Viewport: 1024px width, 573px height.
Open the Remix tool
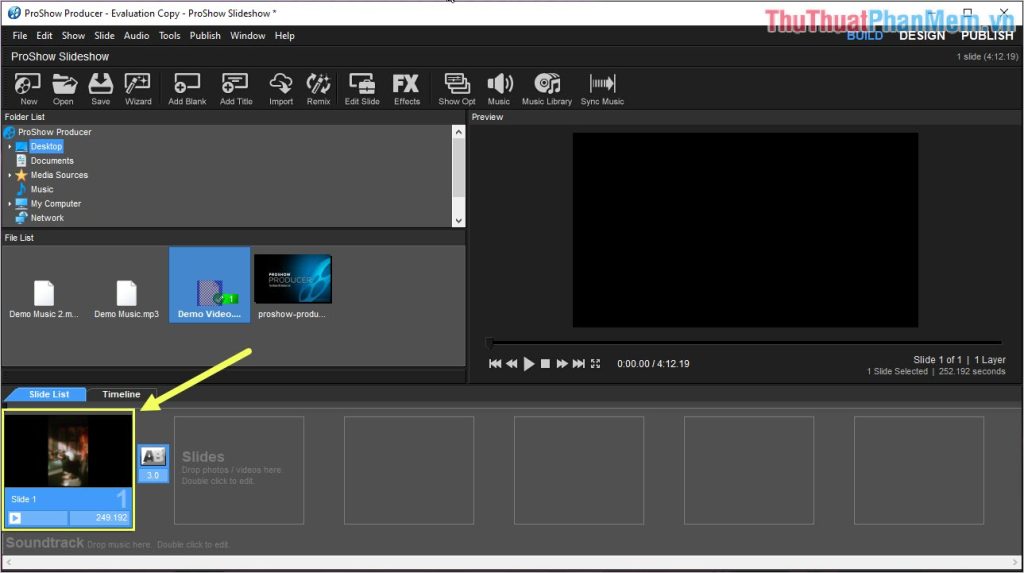pos(319,88)
